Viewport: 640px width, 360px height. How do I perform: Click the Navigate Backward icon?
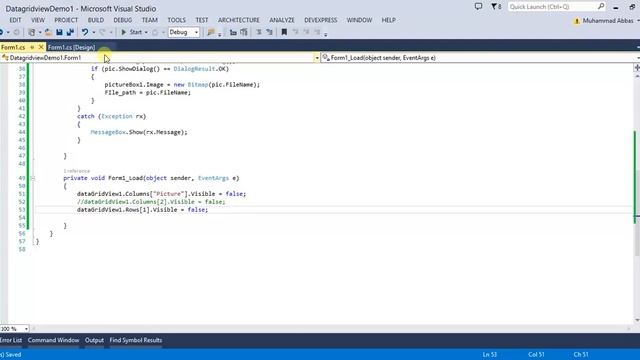(x=2, y=32)
